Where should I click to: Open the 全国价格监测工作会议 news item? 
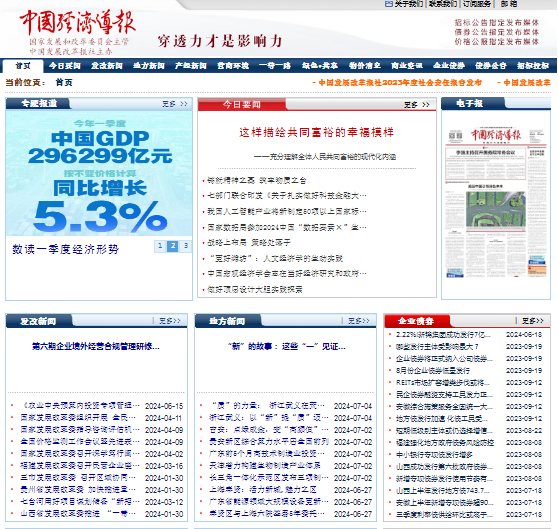pyautogui.click(x=80, y=441)
